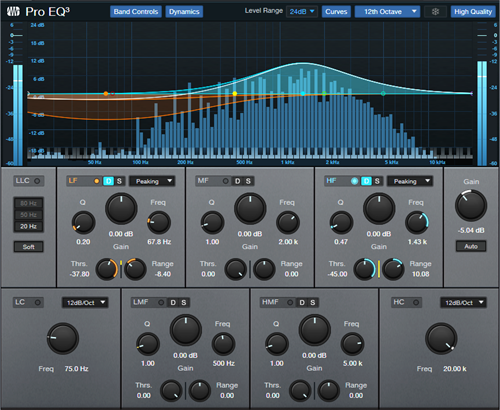The height and width of the screenshot is (410, 500).
Task: Open the 12th Octave analyzer dropdown
Action: pos(387,12)
